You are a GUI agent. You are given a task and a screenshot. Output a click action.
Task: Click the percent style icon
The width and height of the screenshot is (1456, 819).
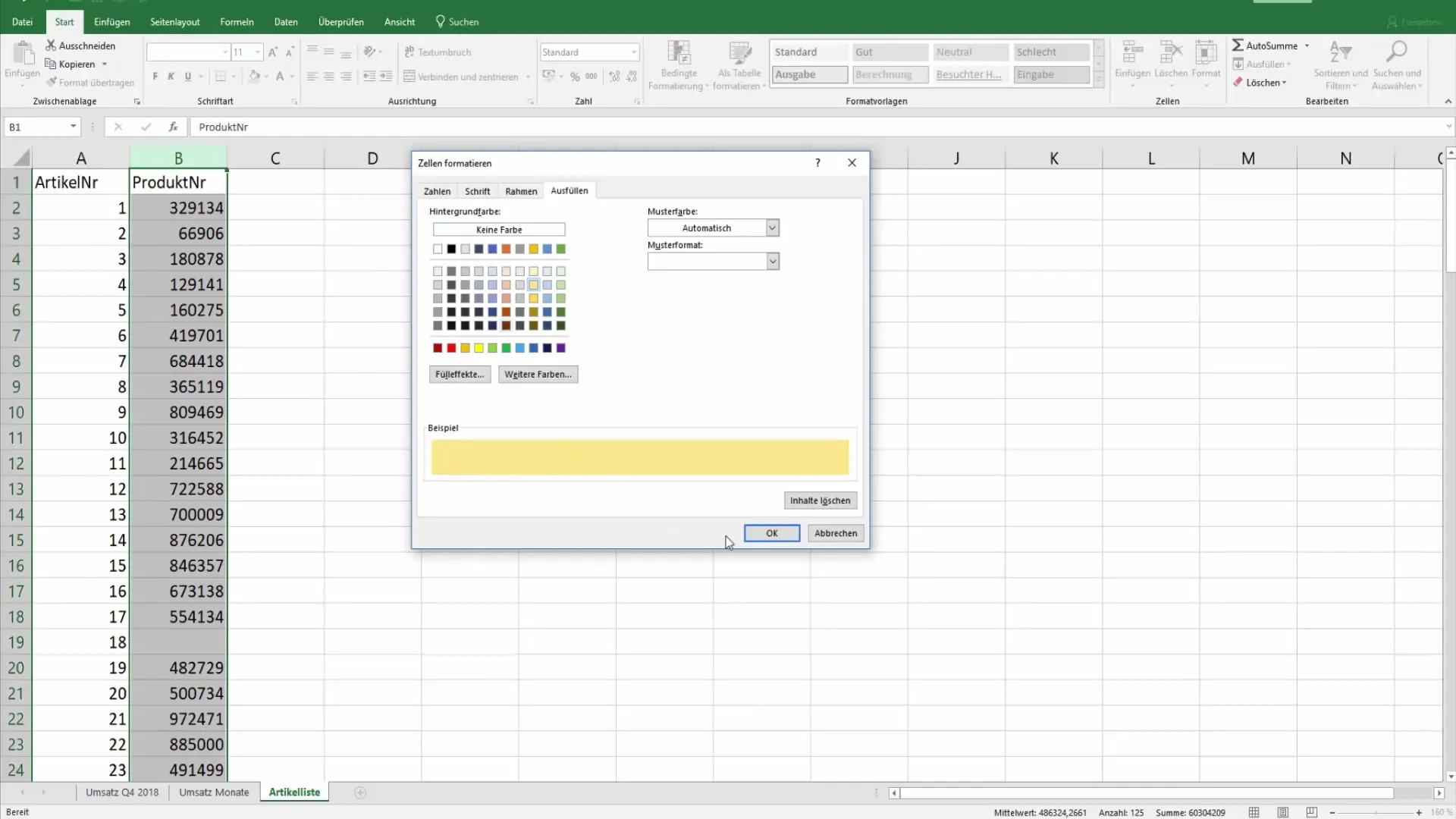[x=575, y=77]
